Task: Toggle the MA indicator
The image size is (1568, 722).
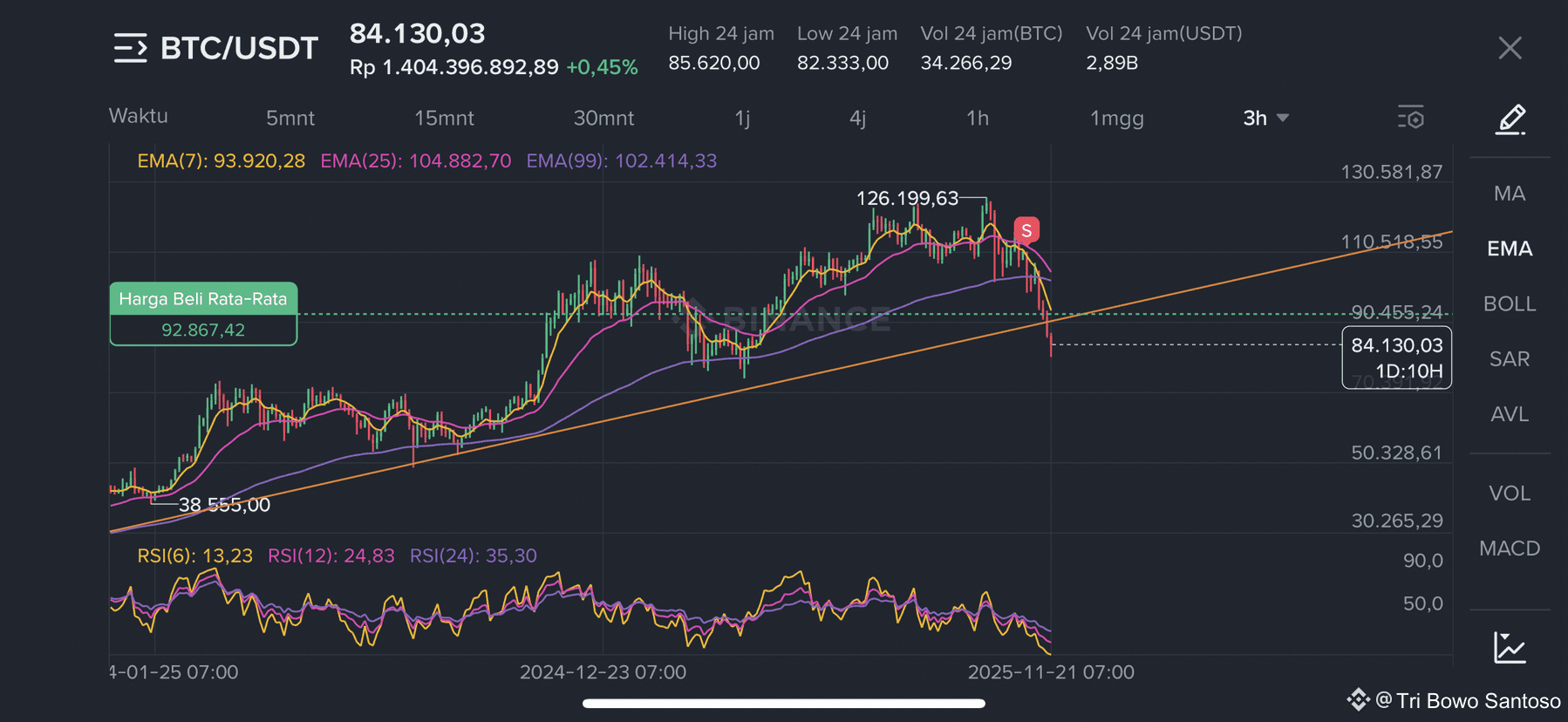Action: click(x=1510, y=194)
